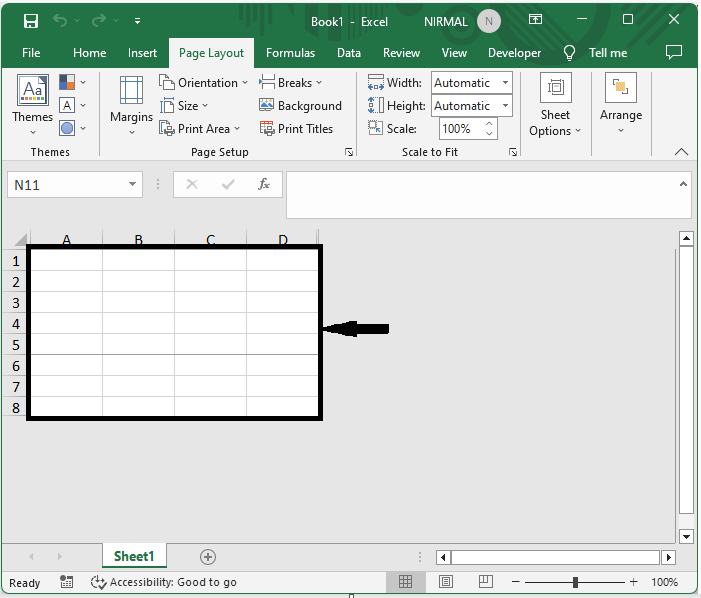
Task: Open the Margins dropdown
Action: click(x=131, y=105)
